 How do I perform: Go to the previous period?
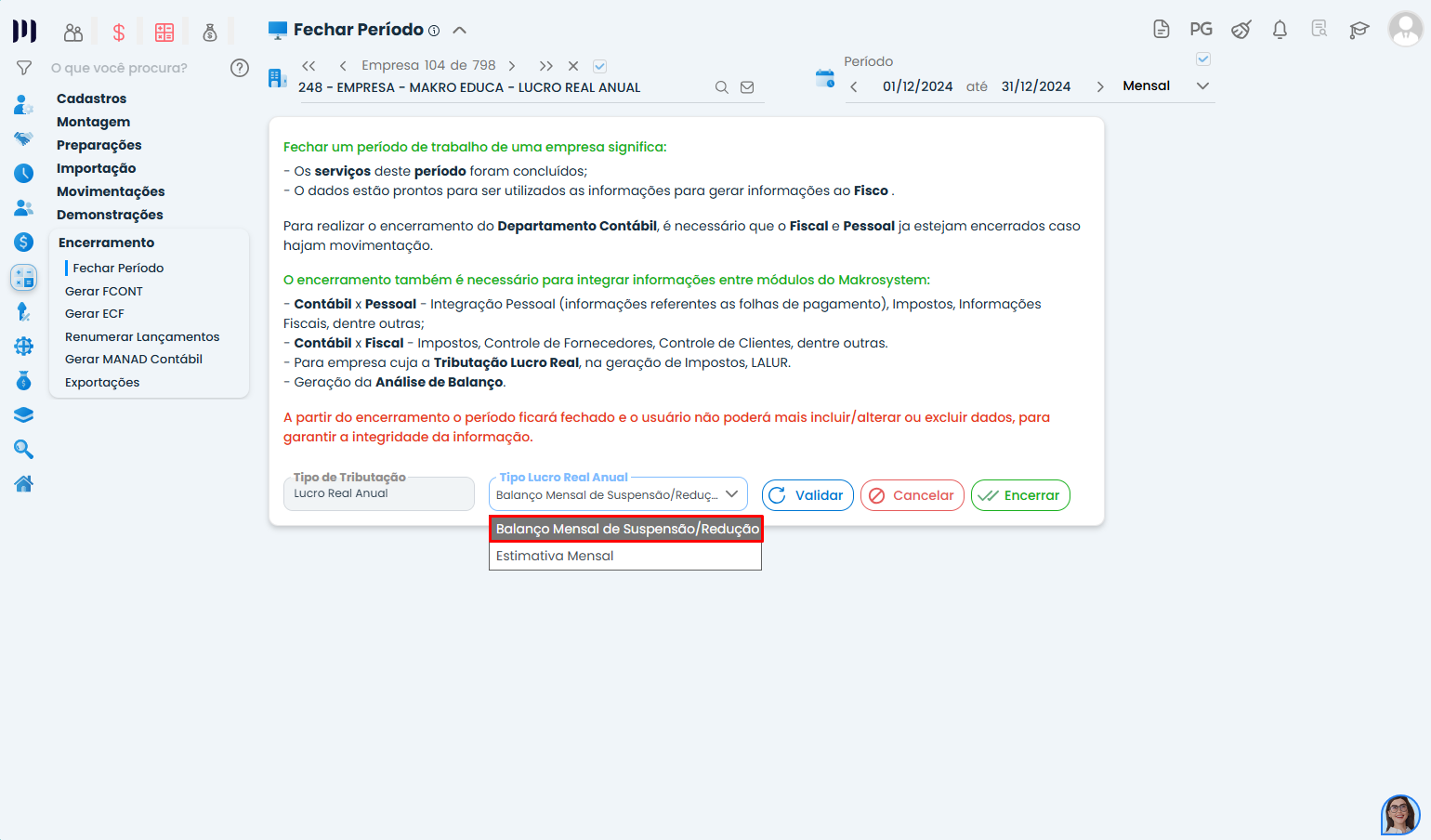854,86
